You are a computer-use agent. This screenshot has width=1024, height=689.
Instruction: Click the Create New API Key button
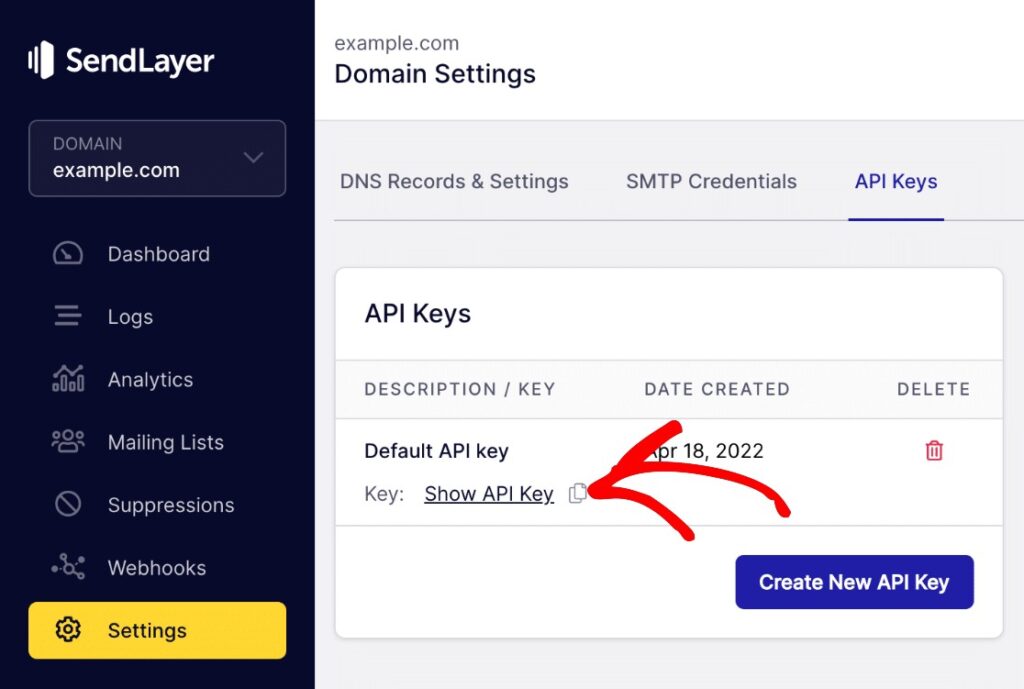(854, 582)
